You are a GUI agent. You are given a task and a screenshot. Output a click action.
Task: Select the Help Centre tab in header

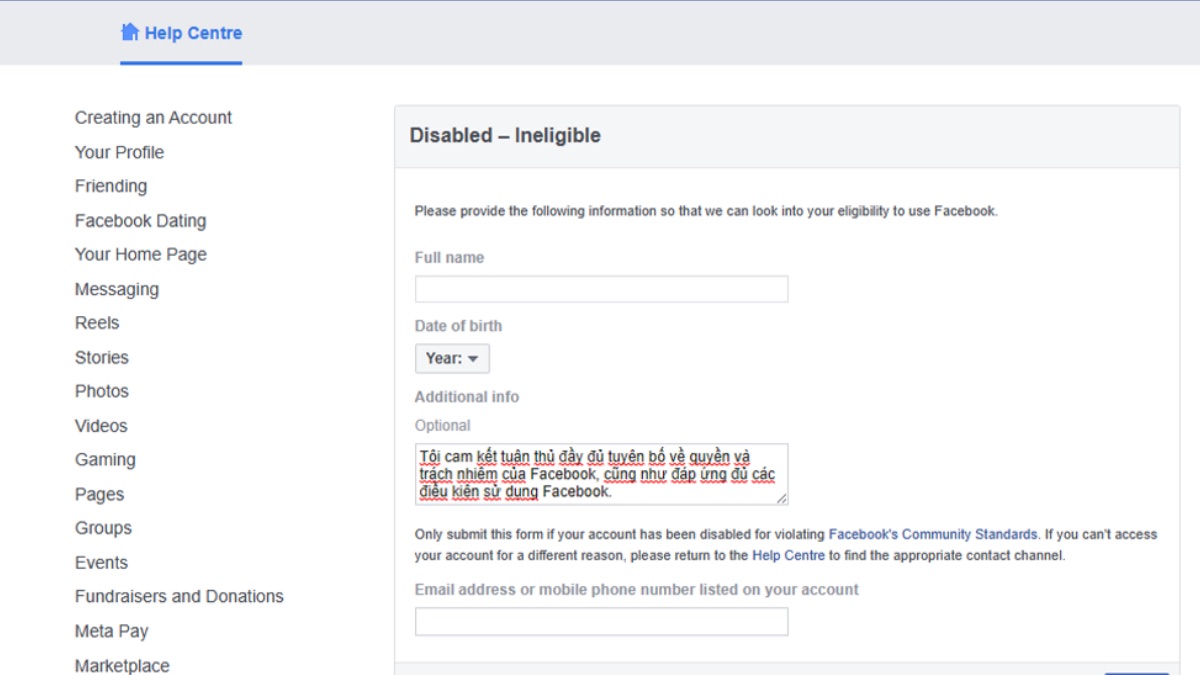click(x=193, y=33)
